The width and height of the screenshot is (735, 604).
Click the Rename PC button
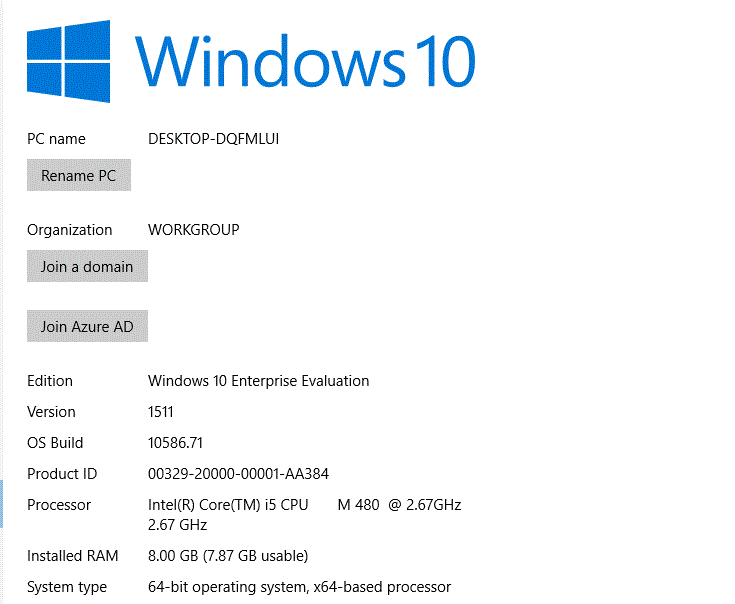tap(79, 175)
